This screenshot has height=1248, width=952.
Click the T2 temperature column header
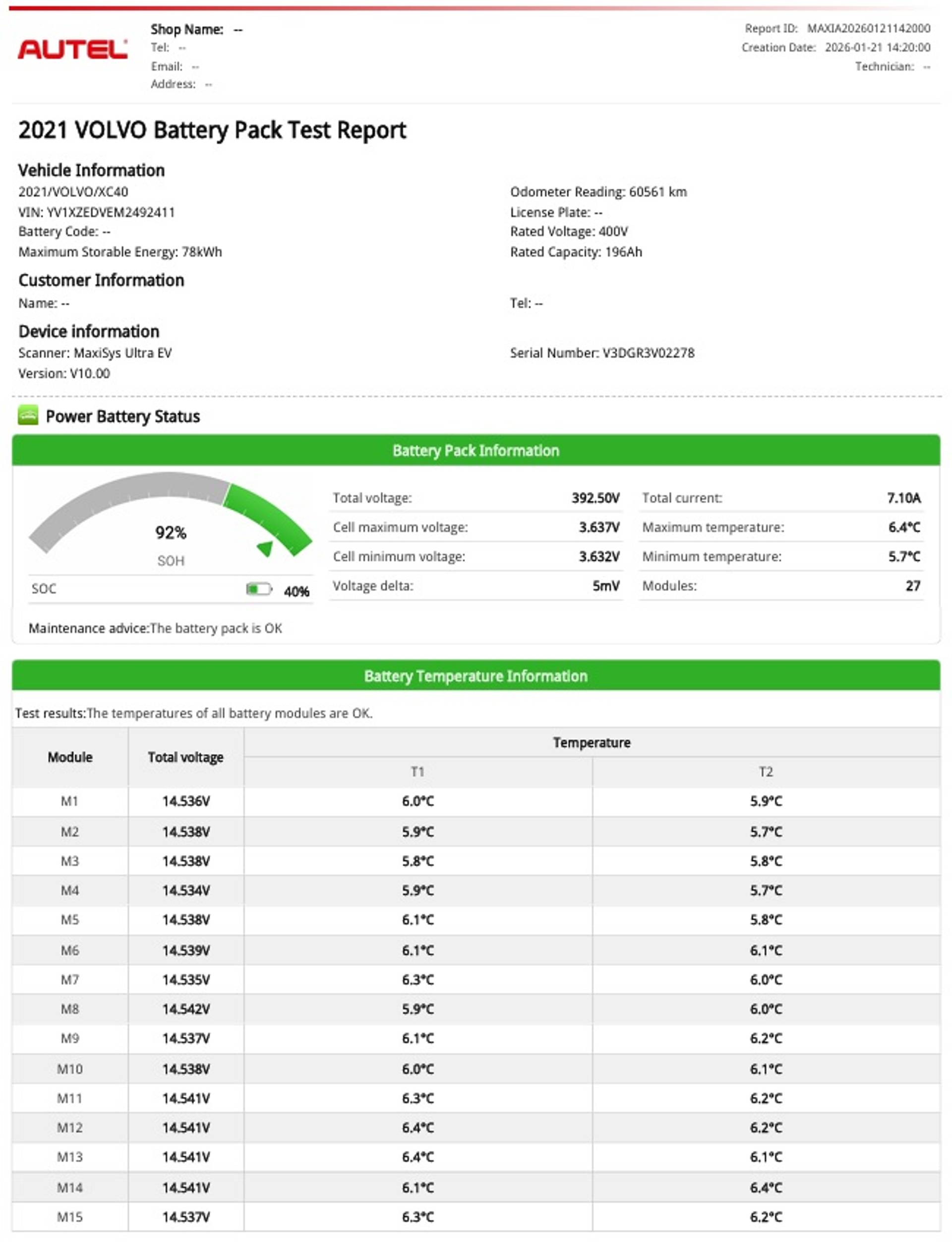[766, 772]
